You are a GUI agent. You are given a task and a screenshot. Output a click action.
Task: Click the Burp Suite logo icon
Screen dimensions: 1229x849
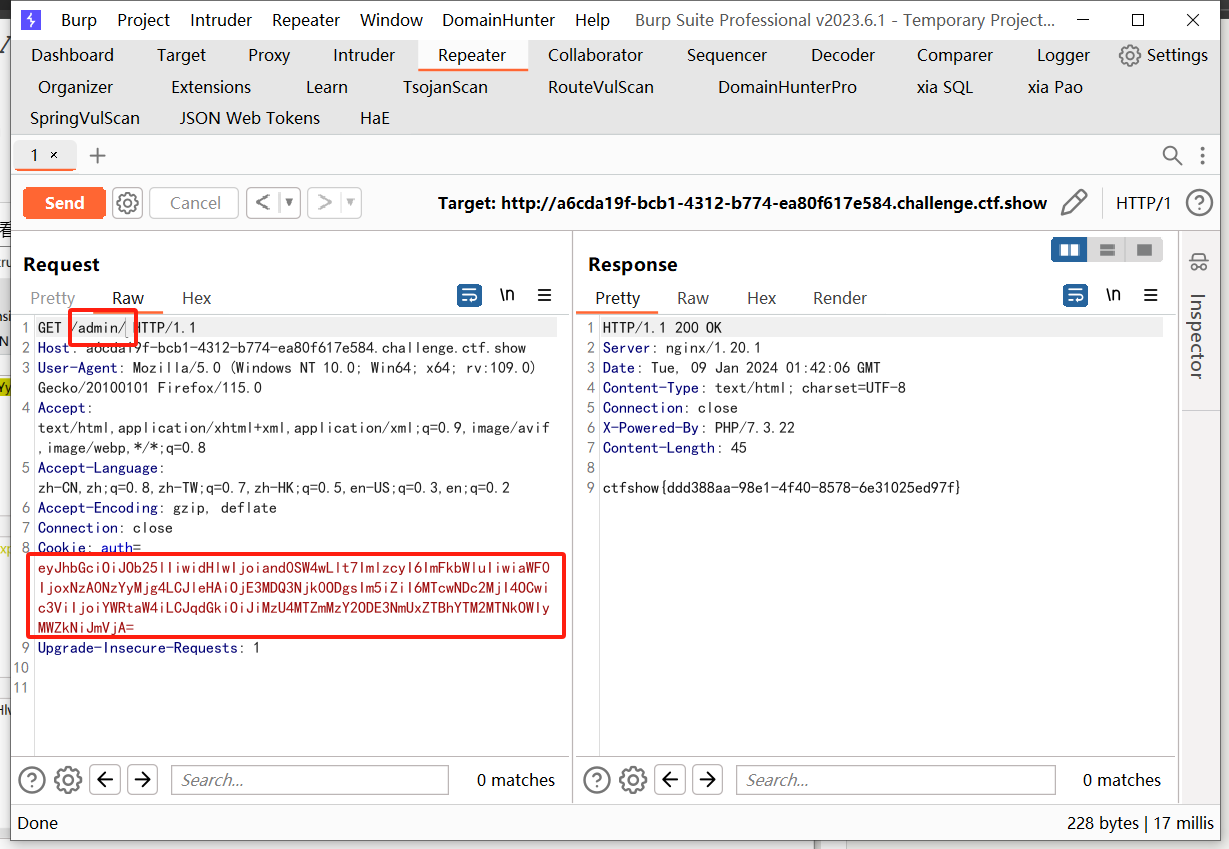point(31,20)
